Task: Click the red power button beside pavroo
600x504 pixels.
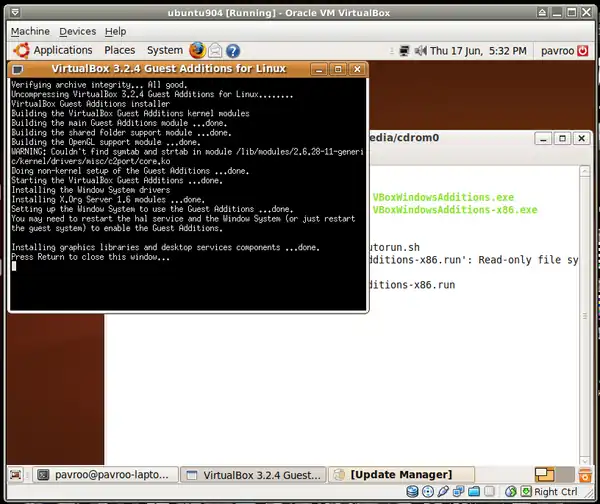Action: pos(584,50)
